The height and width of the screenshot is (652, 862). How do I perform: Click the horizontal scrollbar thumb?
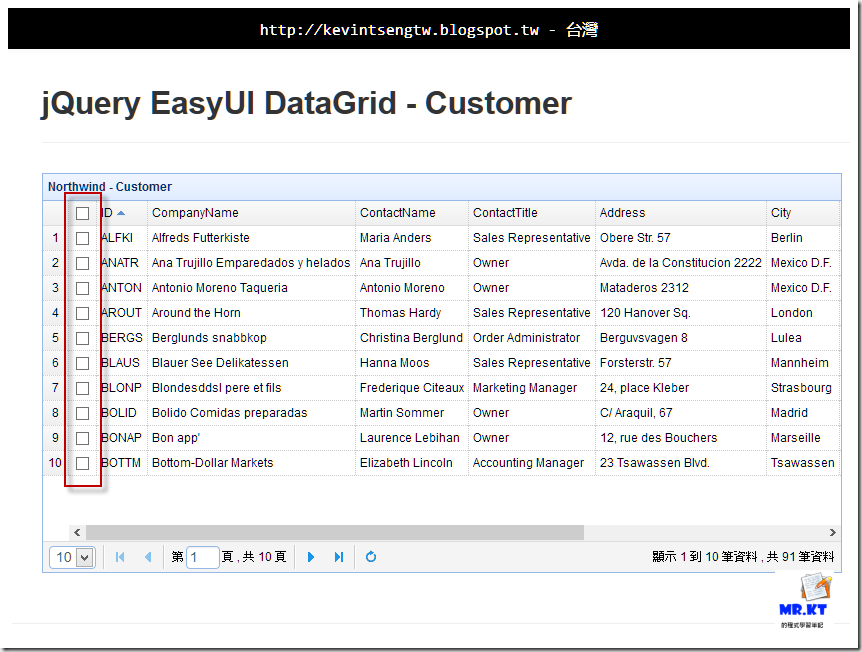[335, 532]
